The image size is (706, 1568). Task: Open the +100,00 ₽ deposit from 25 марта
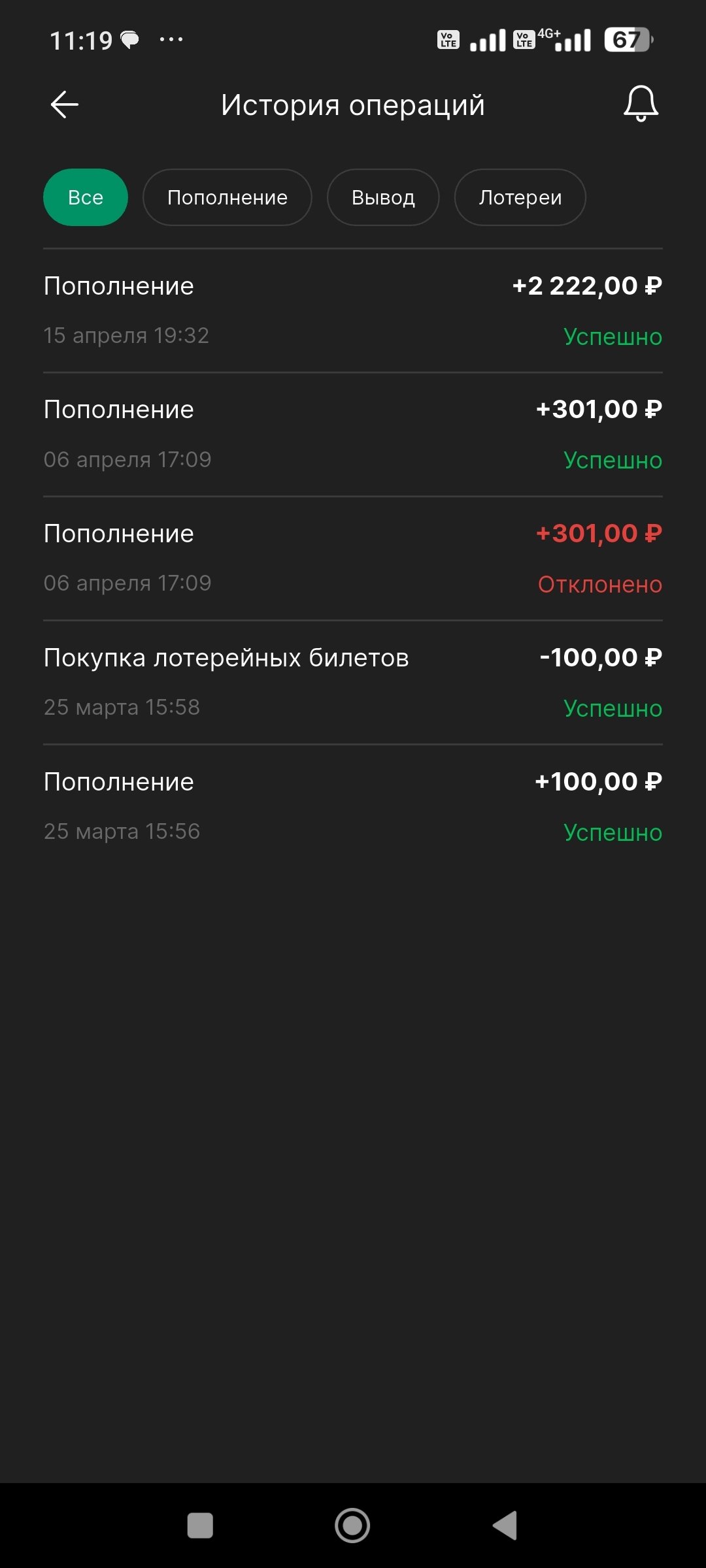(353, 806)
